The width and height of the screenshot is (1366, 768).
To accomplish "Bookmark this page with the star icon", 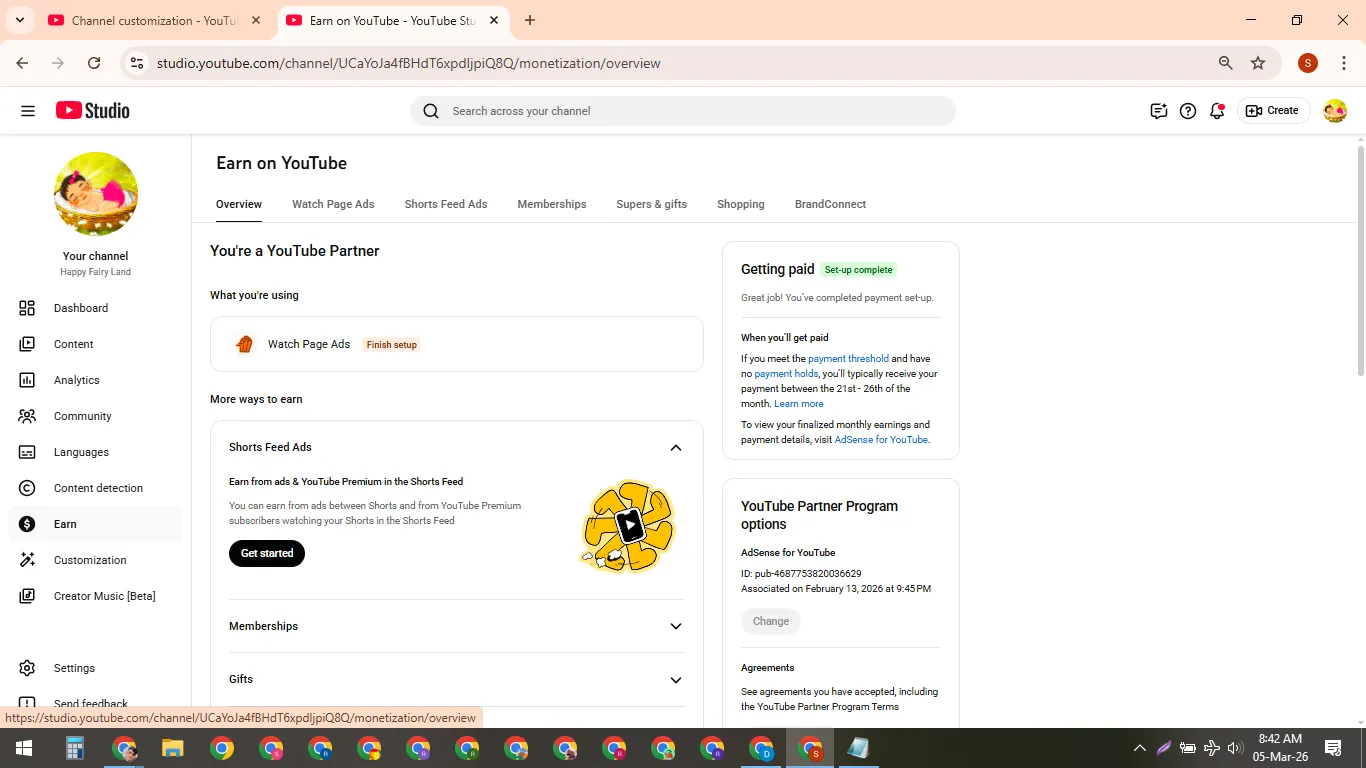I will 1258,63.
